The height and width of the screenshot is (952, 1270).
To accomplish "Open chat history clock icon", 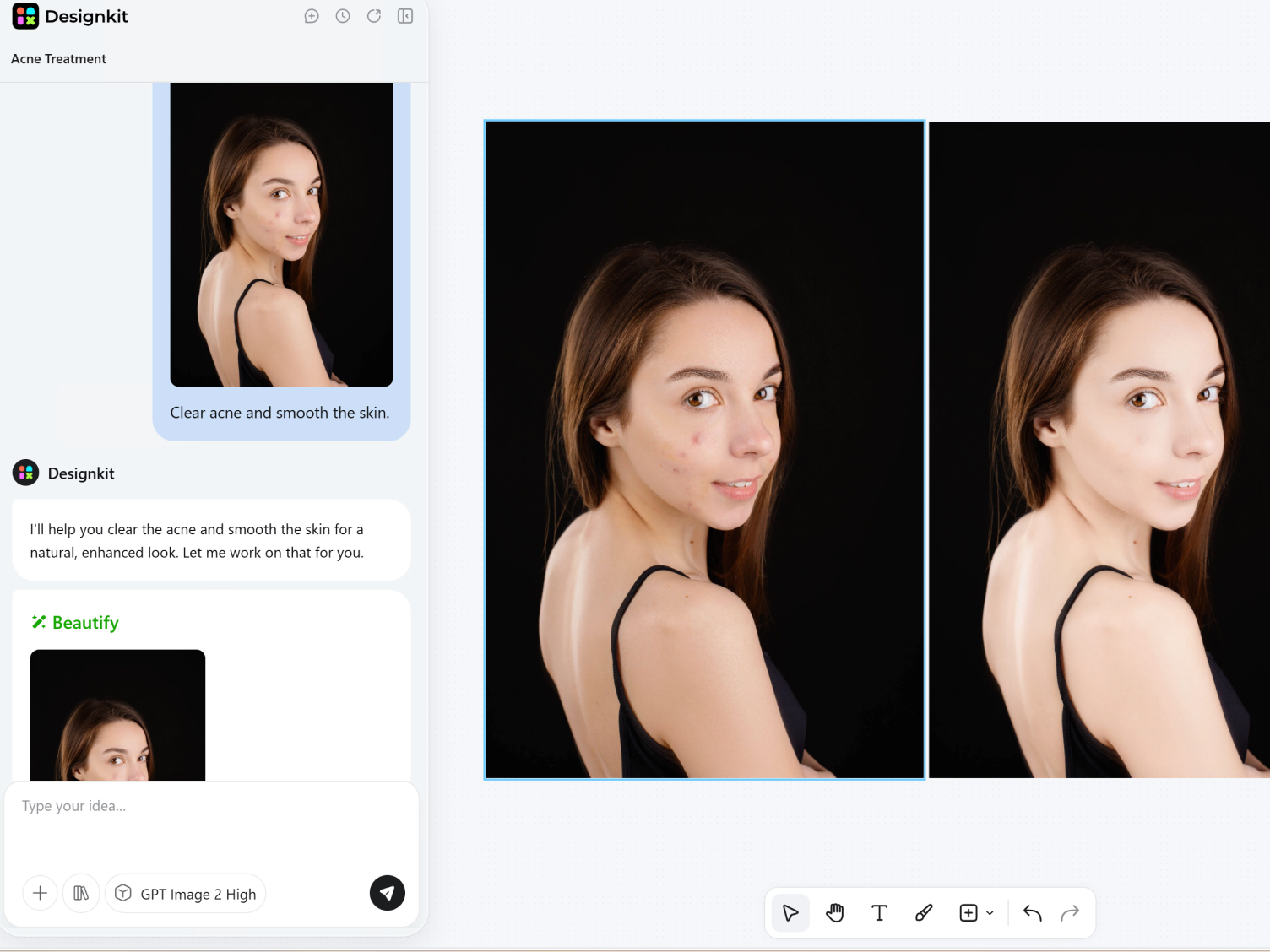I will [343, 16].
